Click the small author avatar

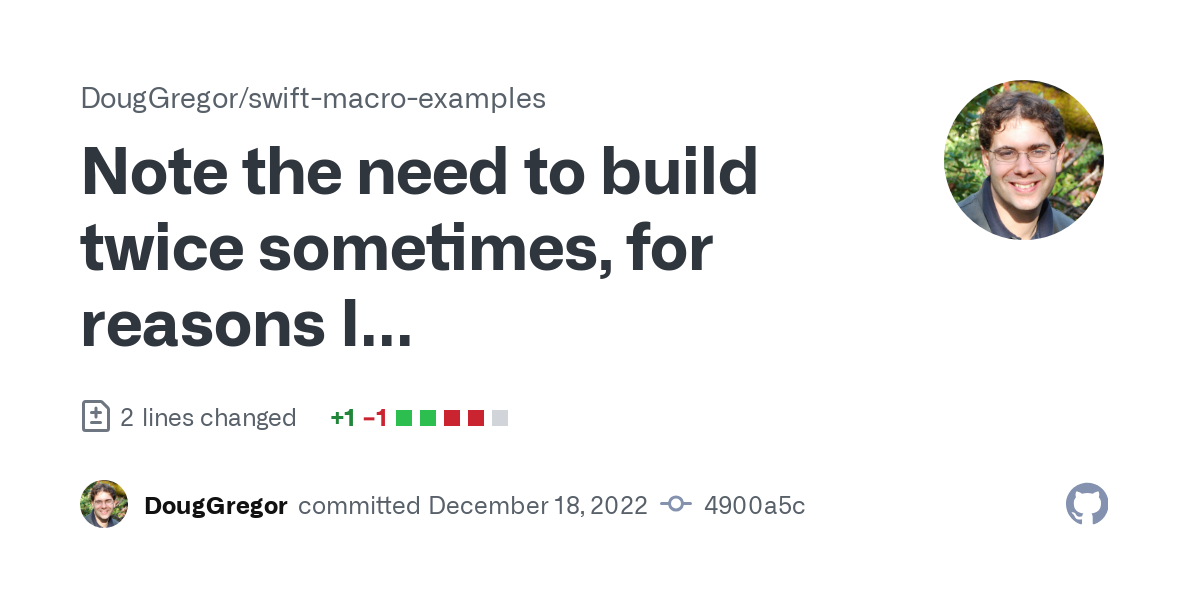pyautogui.click(x=104, y=504)
